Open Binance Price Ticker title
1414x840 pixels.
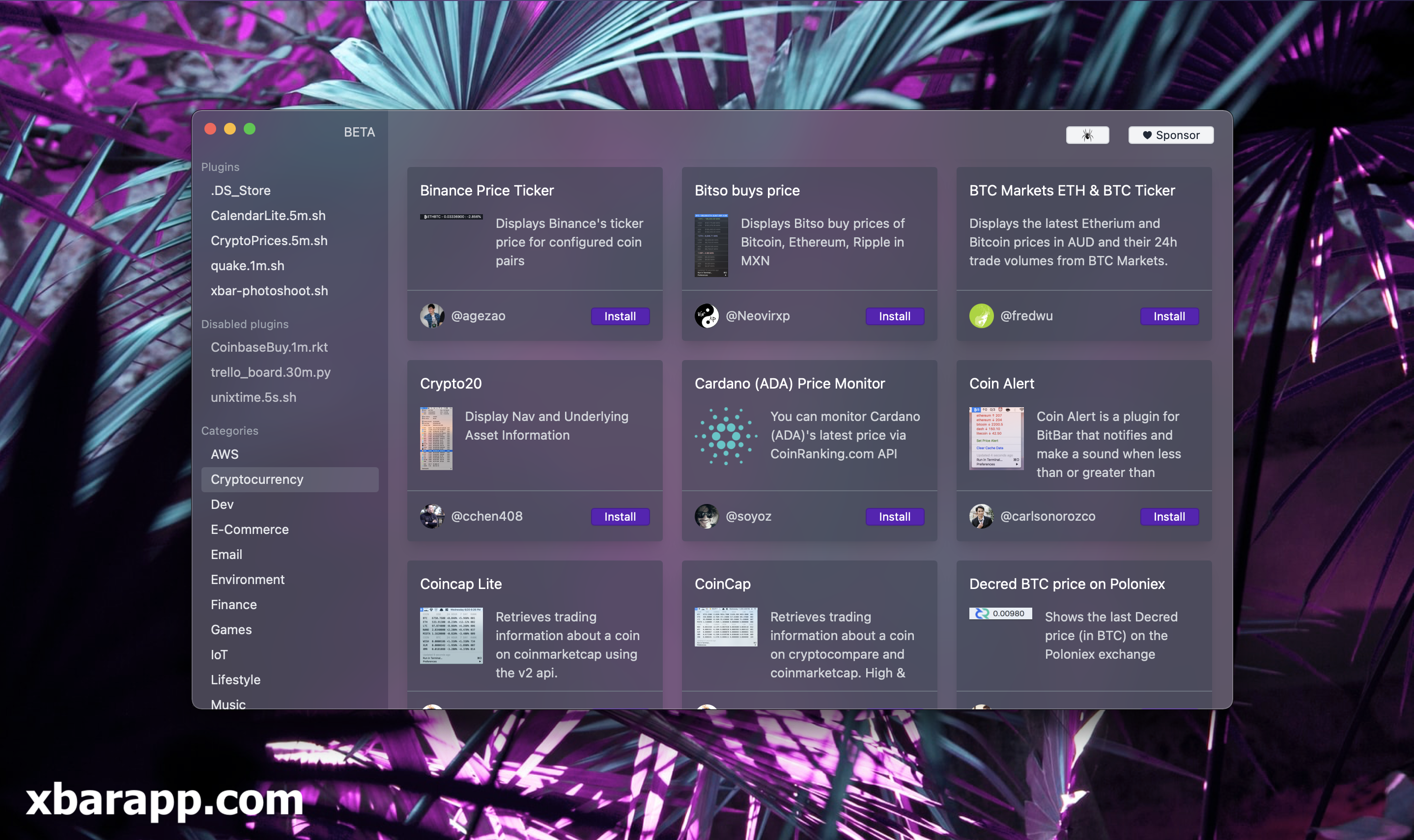[x=487, y=191]
